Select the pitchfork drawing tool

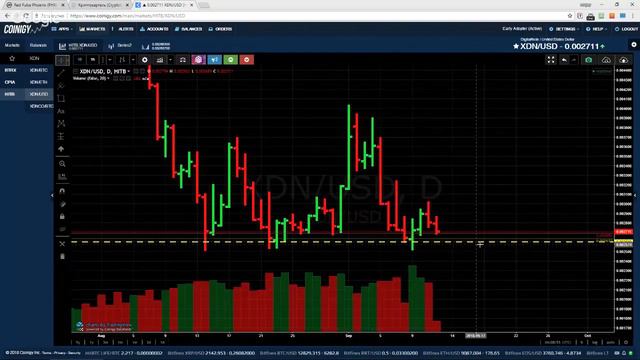[61, 86]
